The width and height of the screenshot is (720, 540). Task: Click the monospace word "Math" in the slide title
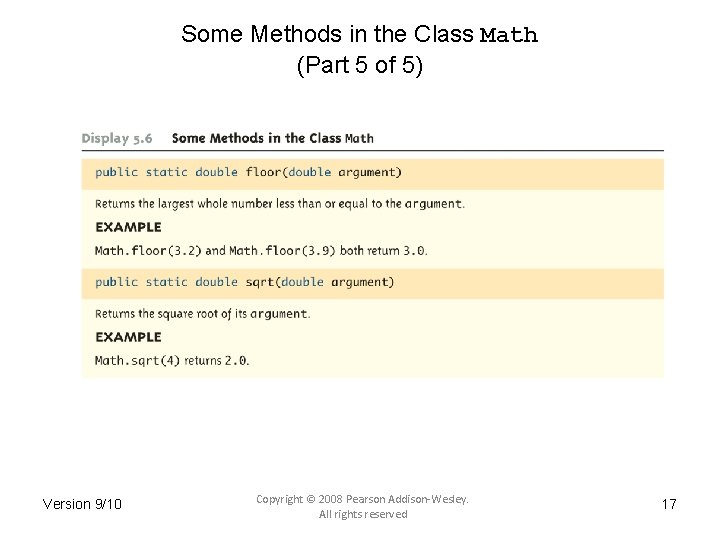pos(509,36)
